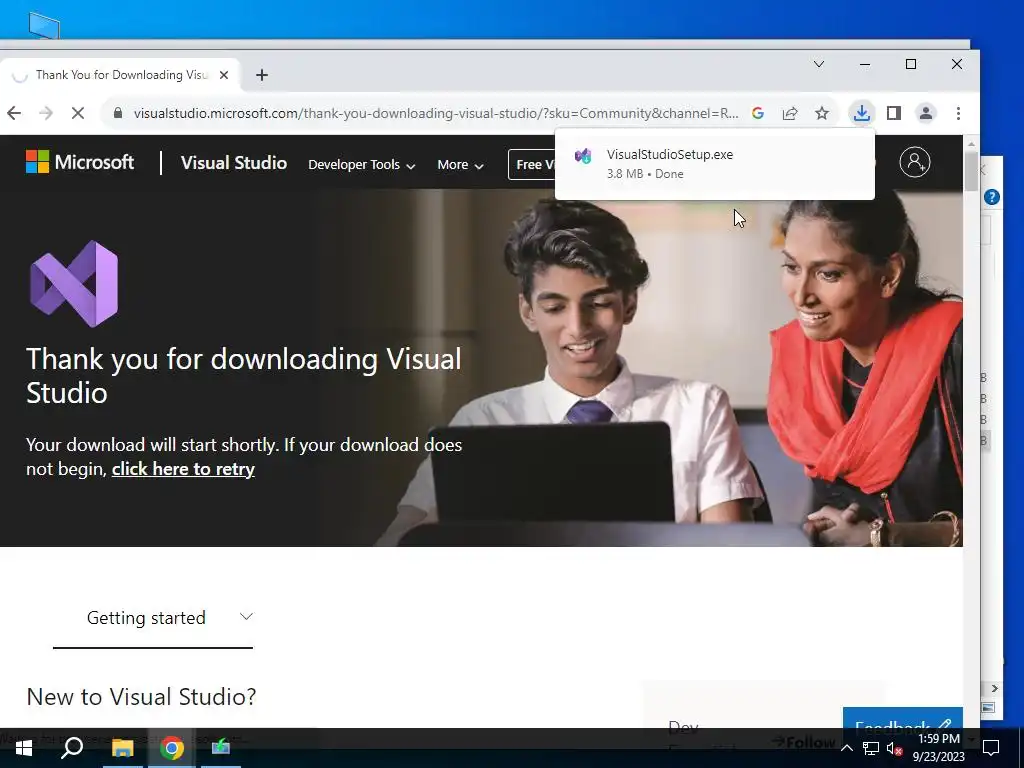Share this page using the share icon

click(790, 113)
